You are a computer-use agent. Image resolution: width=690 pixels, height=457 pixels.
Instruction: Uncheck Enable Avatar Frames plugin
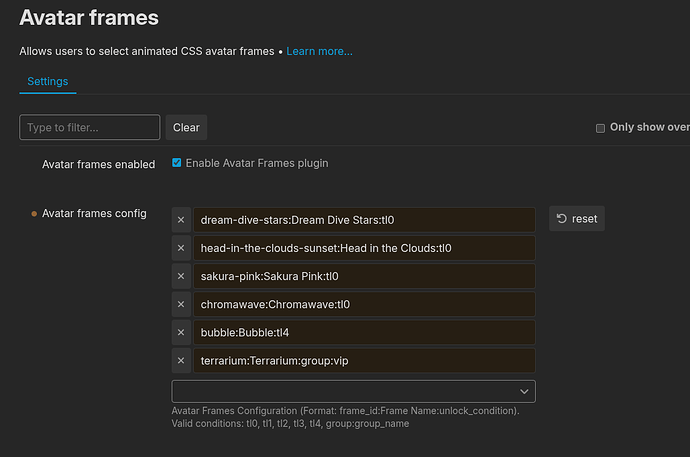point(176,163)
